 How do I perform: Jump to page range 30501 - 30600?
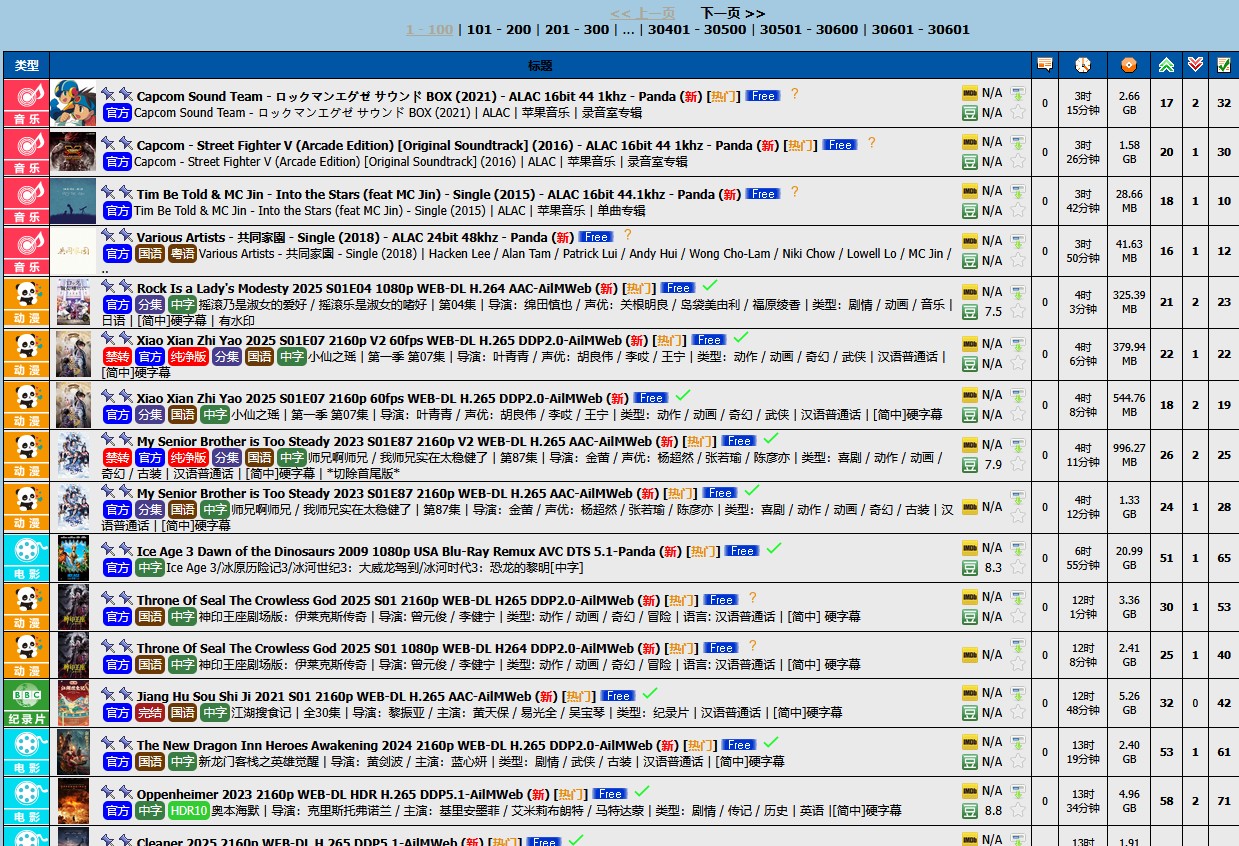tap(809, 30)
